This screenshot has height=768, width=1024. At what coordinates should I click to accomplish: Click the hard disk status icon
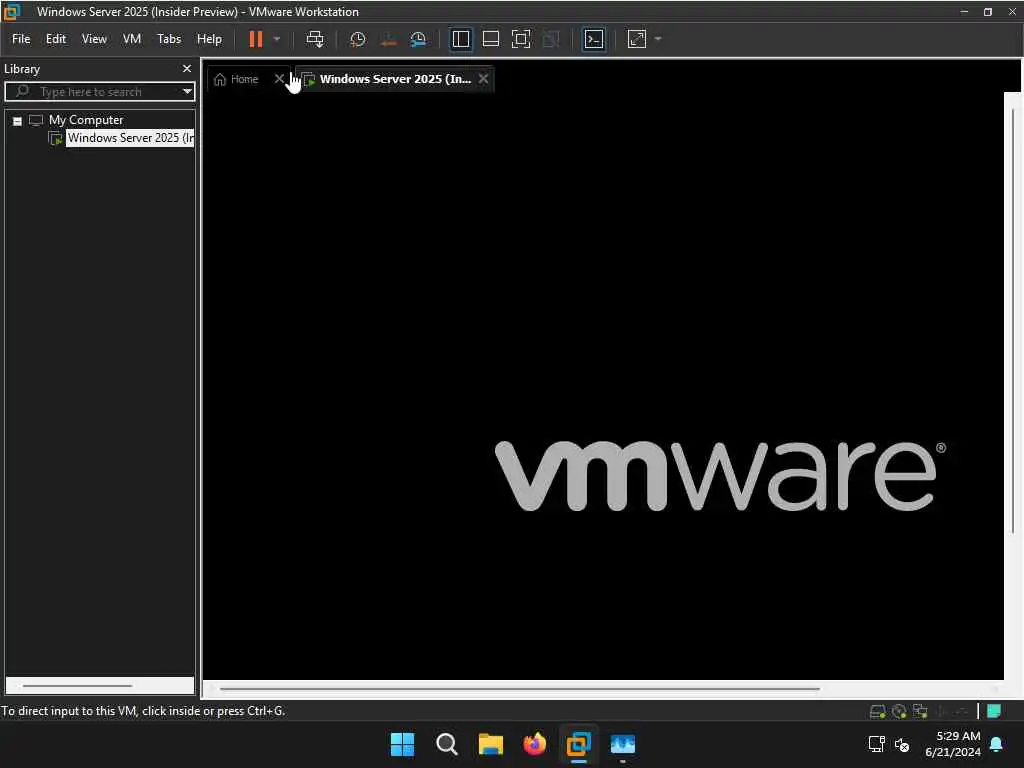[878, 711]
